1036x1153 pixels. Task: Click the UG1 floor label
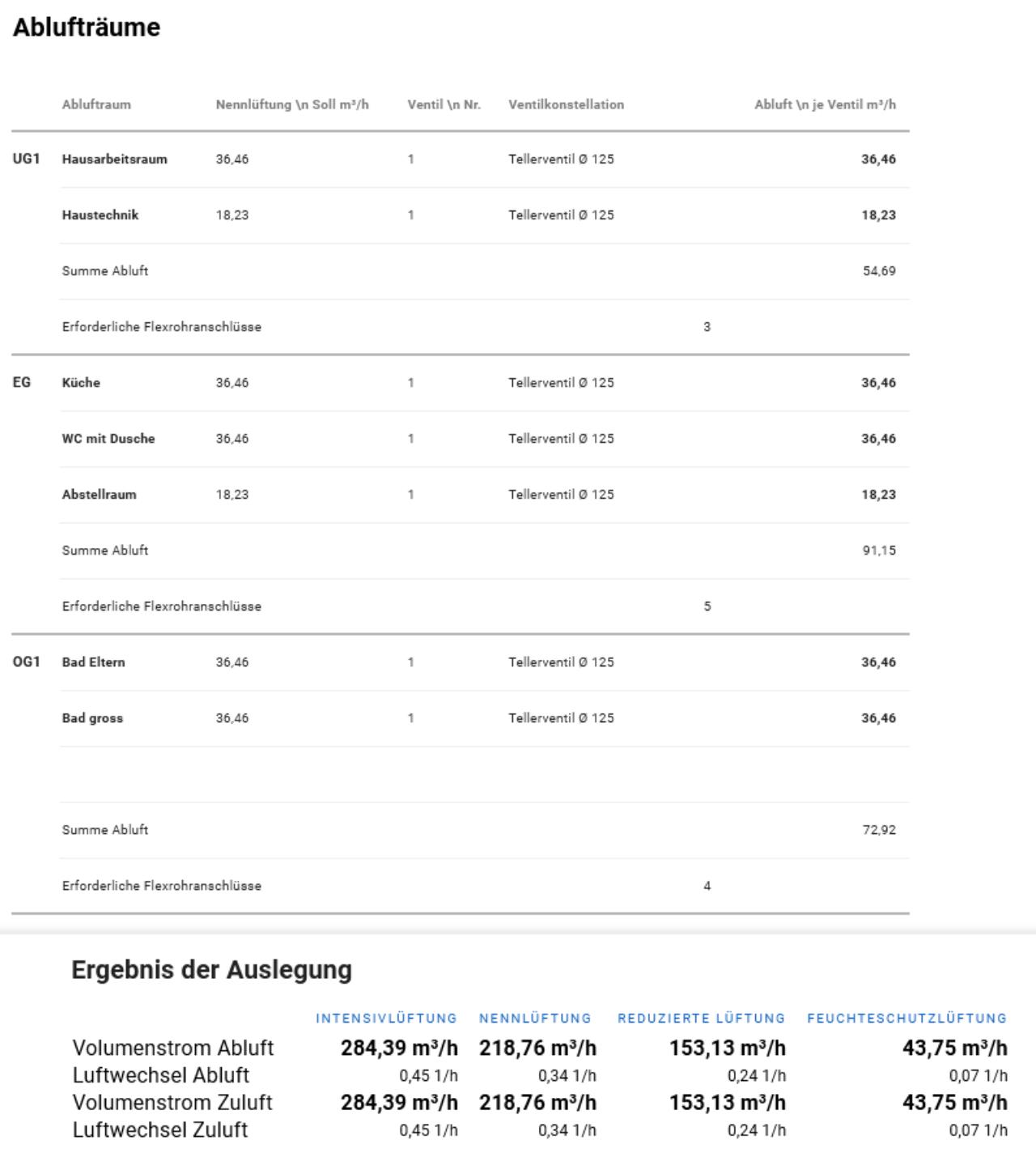[26, 160]
